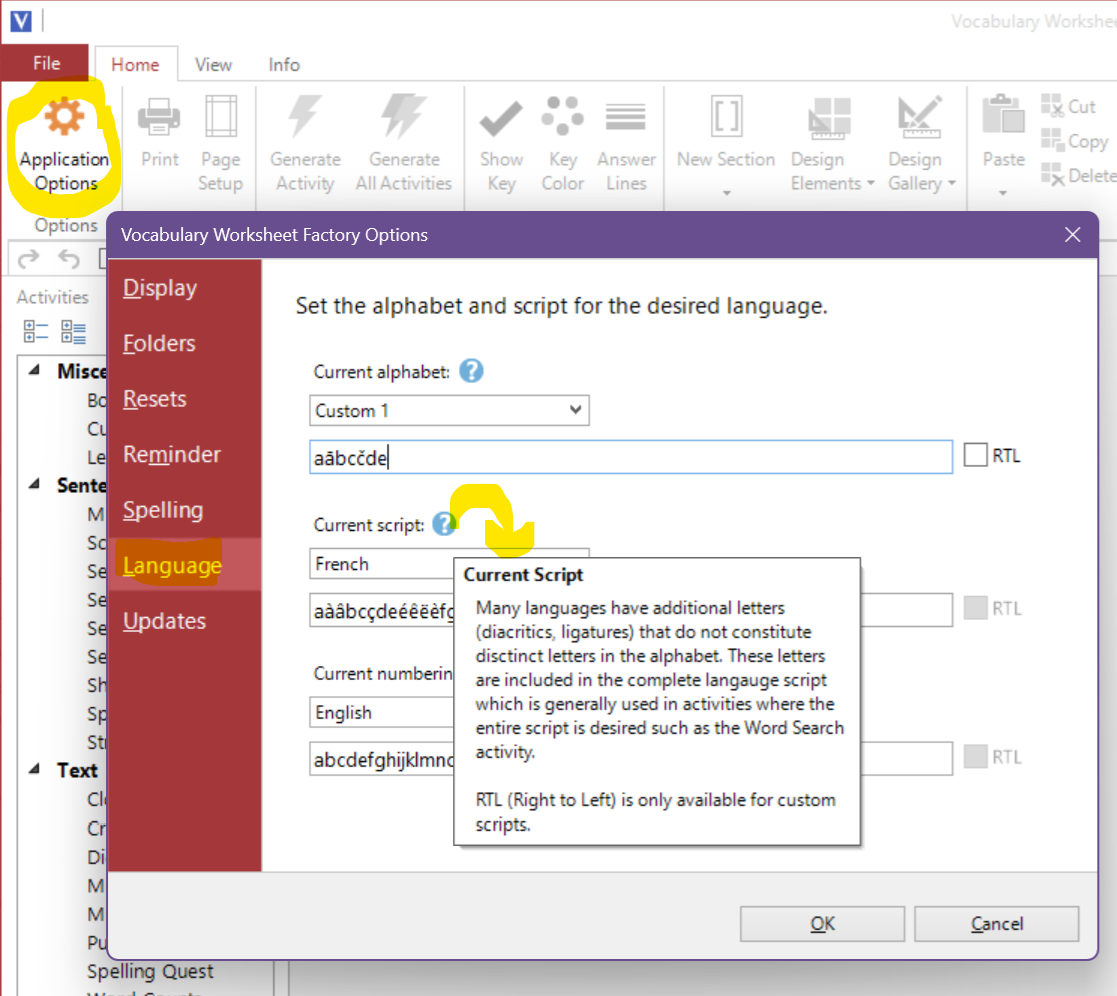The height and width of the screenshot is (996, 1117).
Task: Click the redo arrow icon
Action: [28, 258]
